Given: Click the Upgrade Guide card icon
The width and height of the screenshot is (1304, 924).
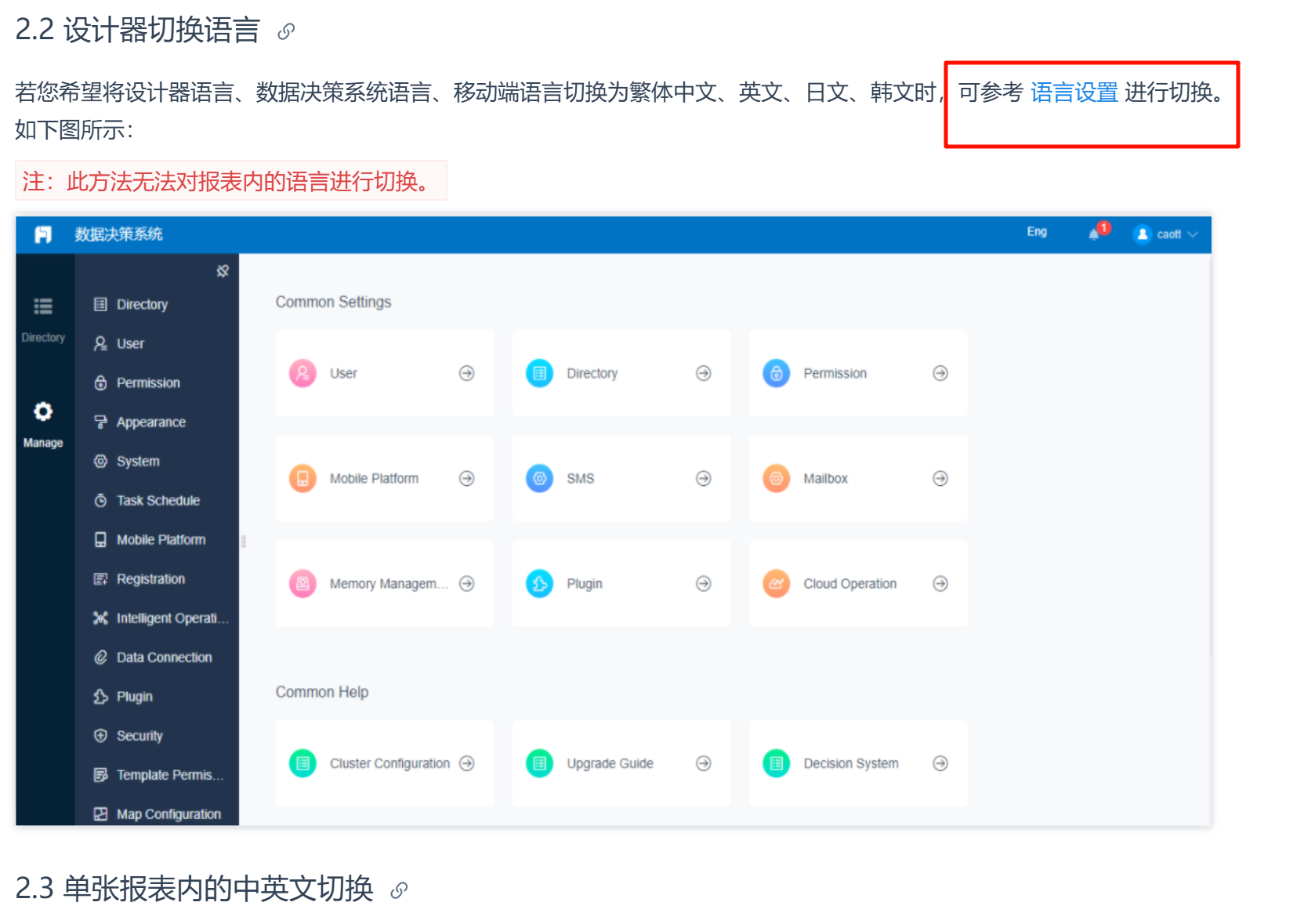Looking at the screenshot, I should pyautogui.click(x=540, y=763).
